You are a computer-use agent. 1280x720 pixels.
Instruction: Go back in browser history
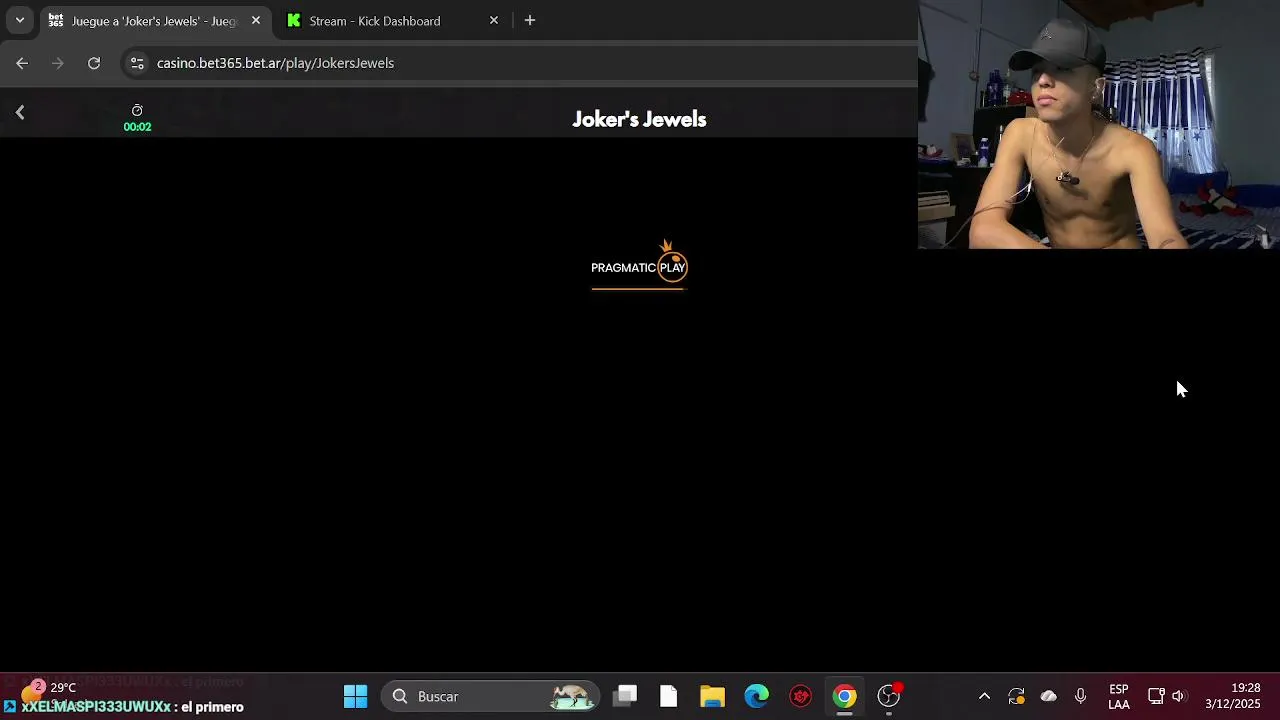(x=22, y=63)
